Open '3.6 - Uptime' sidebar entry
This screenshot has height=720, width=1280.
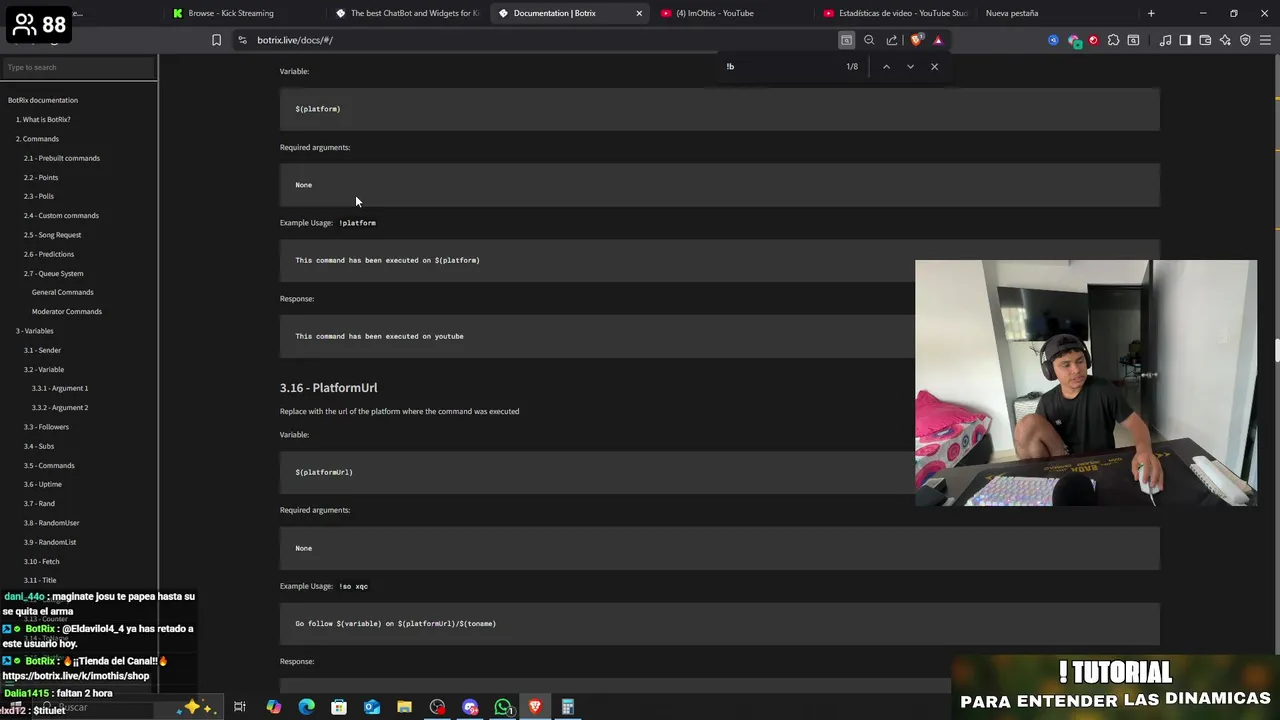[x=43, y=484]
